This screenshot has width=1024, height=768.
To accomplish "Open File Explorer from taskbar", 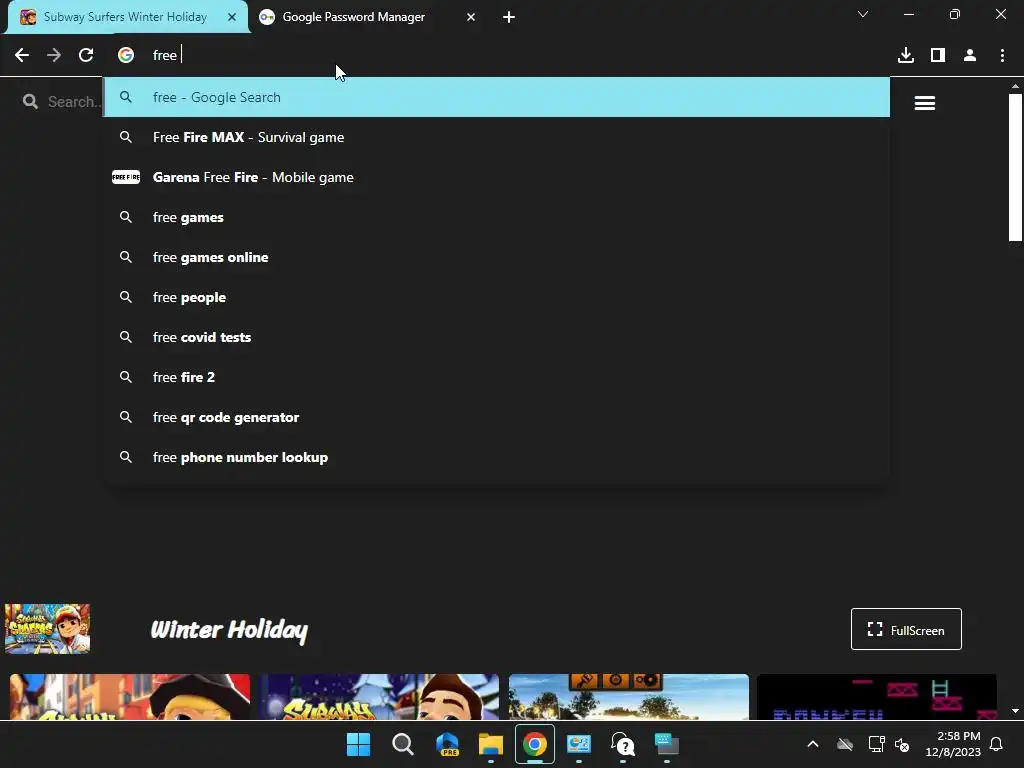I will coord(490,744).
